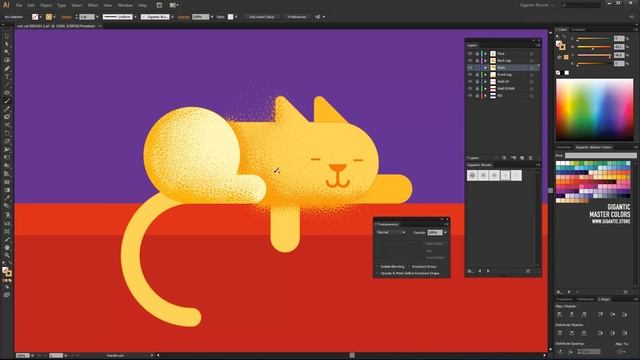640x360 pixels.
Task: Select the Direct Selection tool
Action: click(7, 44)
